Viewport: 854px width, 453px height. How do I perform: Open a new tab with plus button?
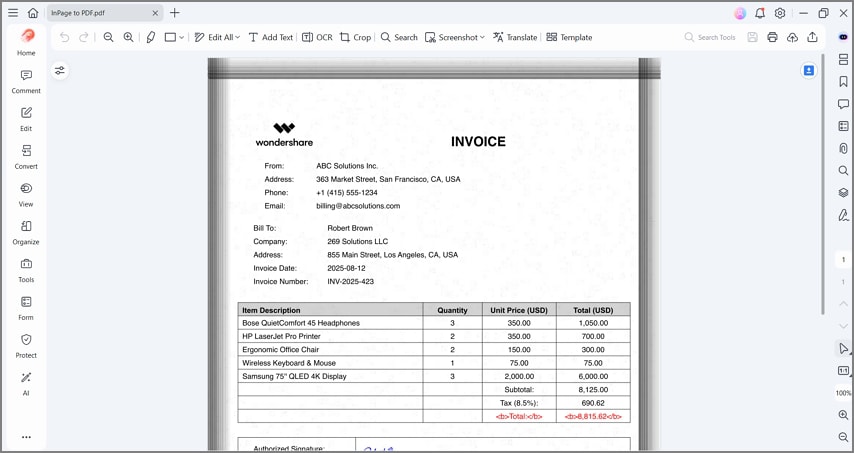pyautogui.click(x=175, y=13)
